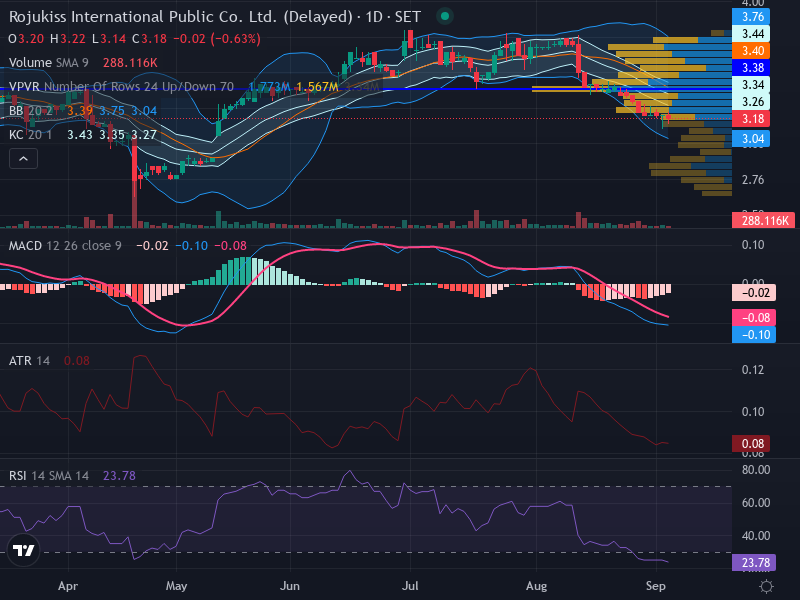Screen dimensions: 800x600
Task: Open the TradingView logo
Action: coord(23,550)
